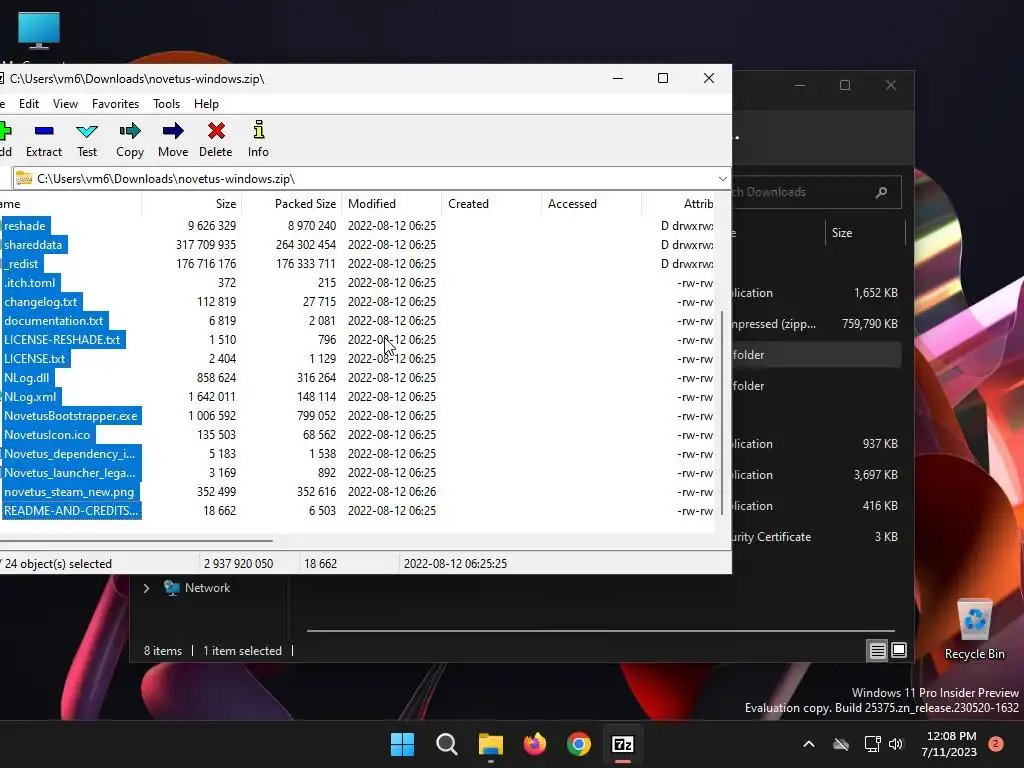
Task: Select the Security Certificate 3 KB row
Action: (816, 537)
